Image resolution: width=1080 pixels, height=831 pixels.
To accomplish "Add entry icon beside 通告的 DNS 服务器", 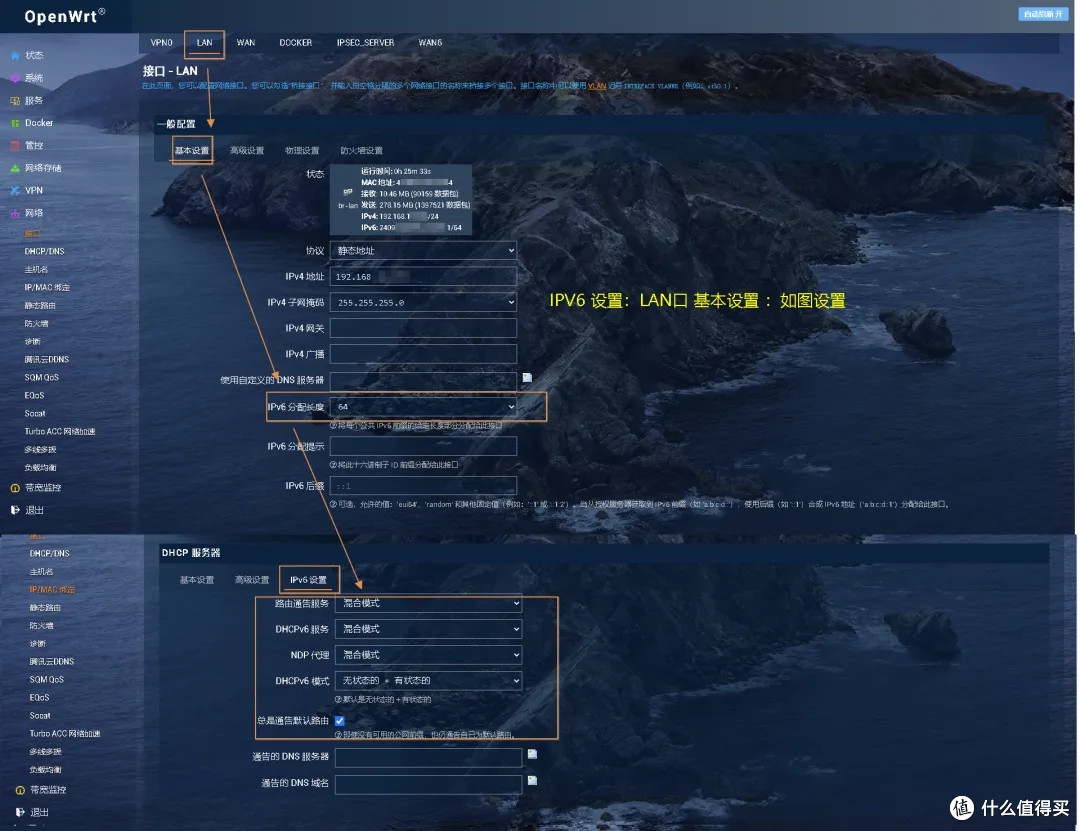I will tap(532, 754).
